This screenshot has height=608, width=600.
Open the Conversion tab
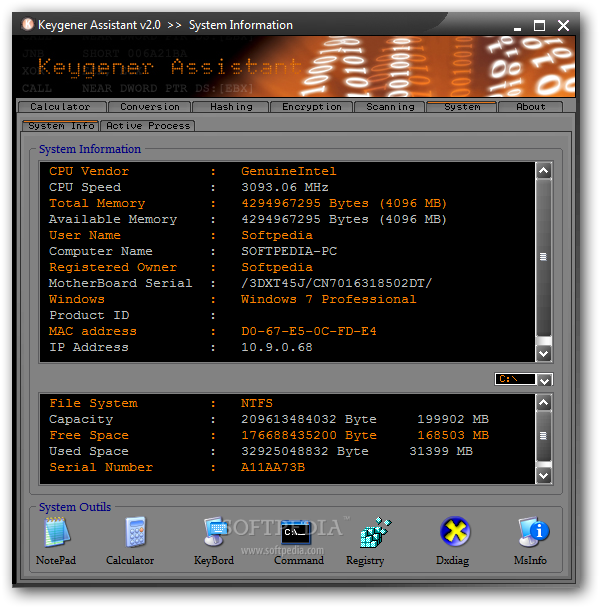pos(150,107)
